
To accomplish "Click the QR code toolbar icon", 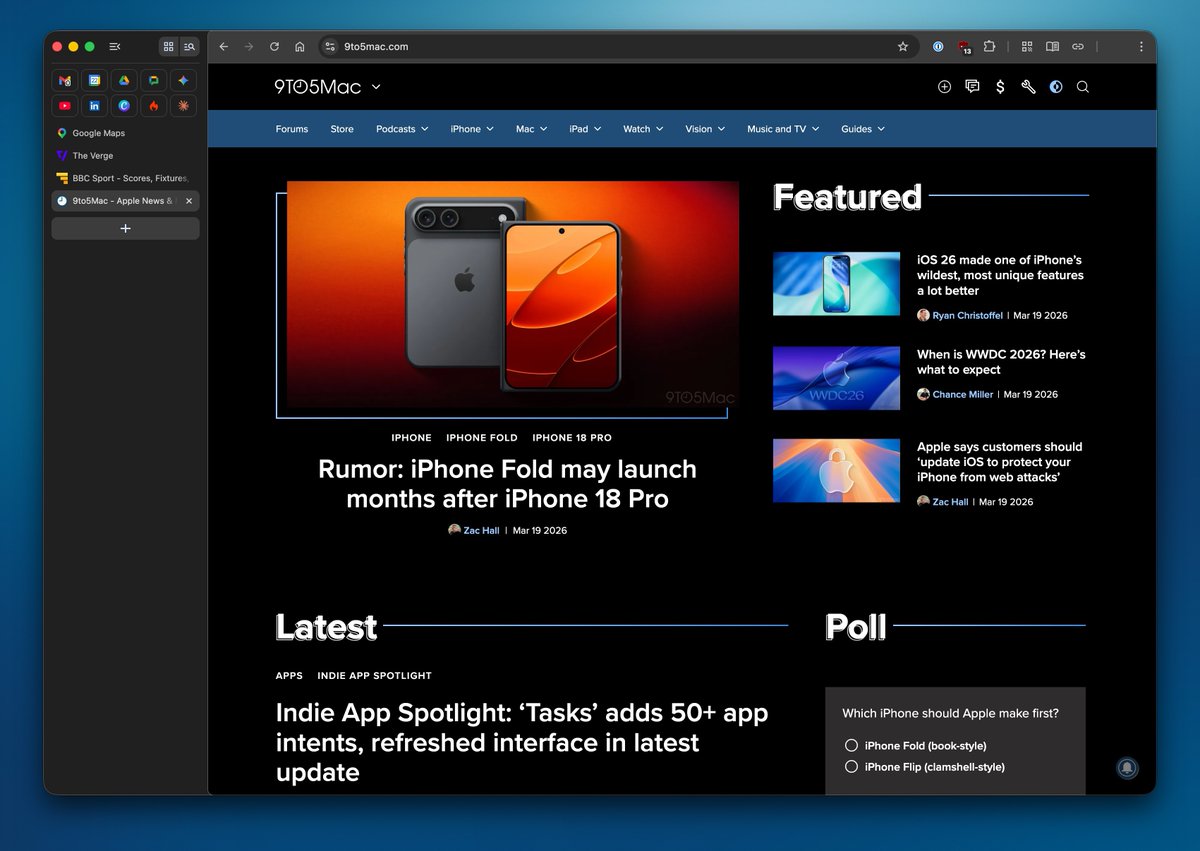I will coord(1027,46).
